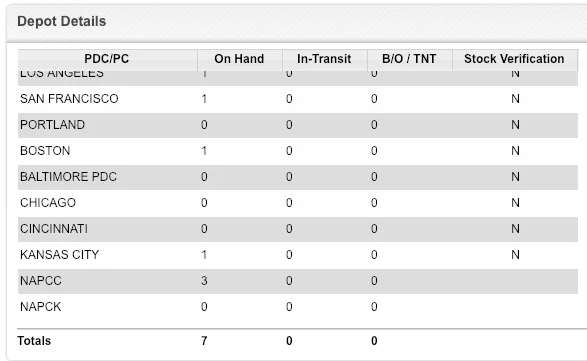587x361 pixels.
Task: Click the B/O / TNT column header
Action: point(410,59)
